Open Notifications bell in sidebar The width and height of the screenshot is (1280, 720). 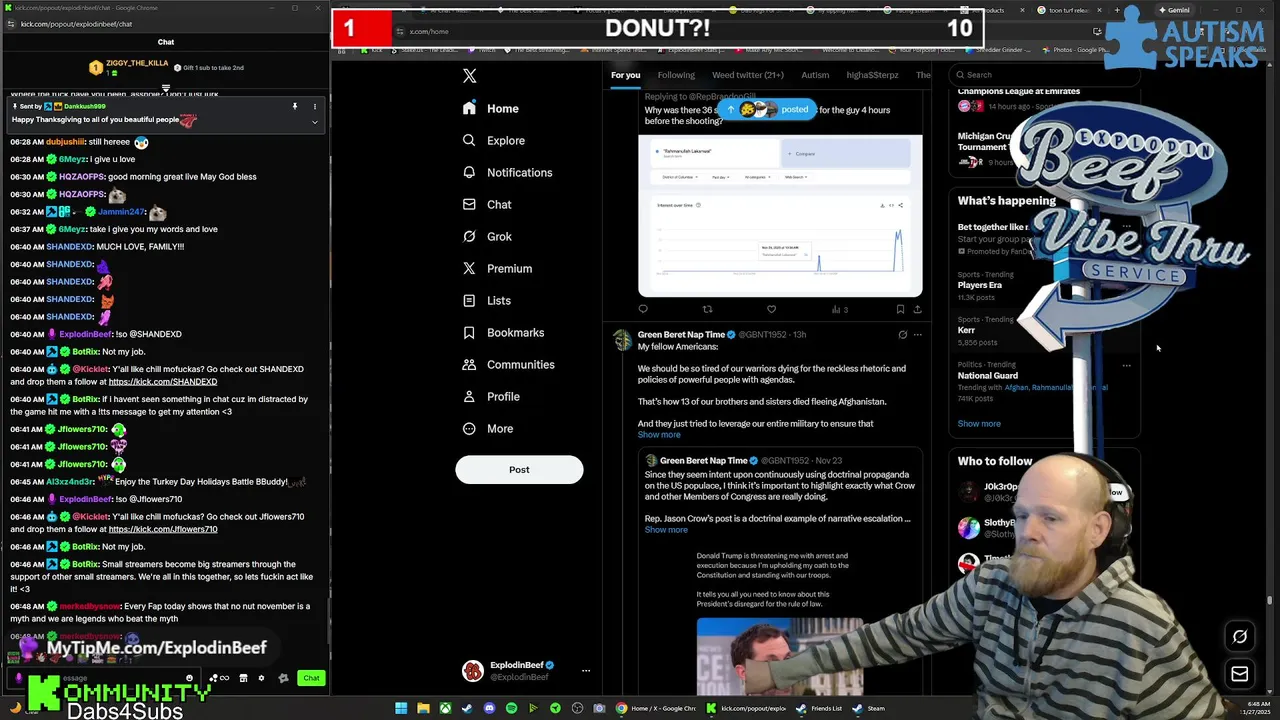(x=469, y=172)
